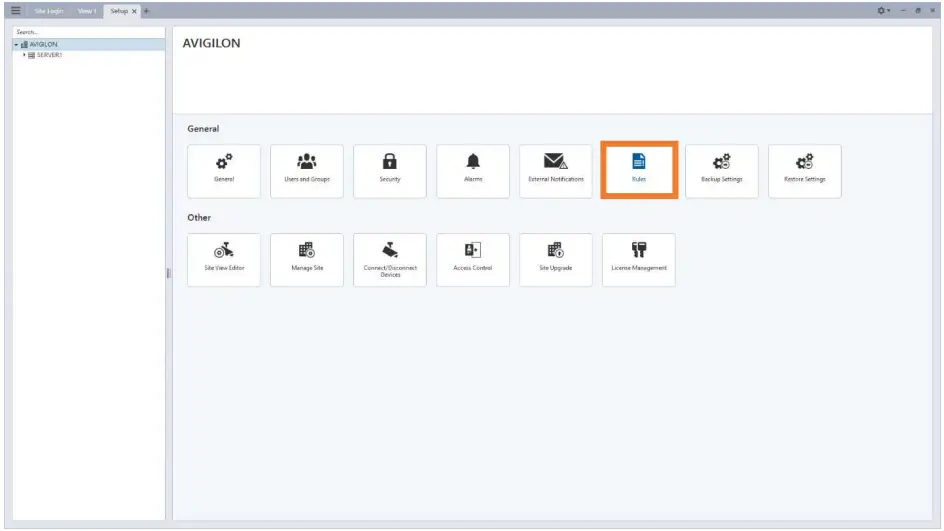
Task: Click the Search field in site tree
Action: pyautogui.click(x=88, y=32)
